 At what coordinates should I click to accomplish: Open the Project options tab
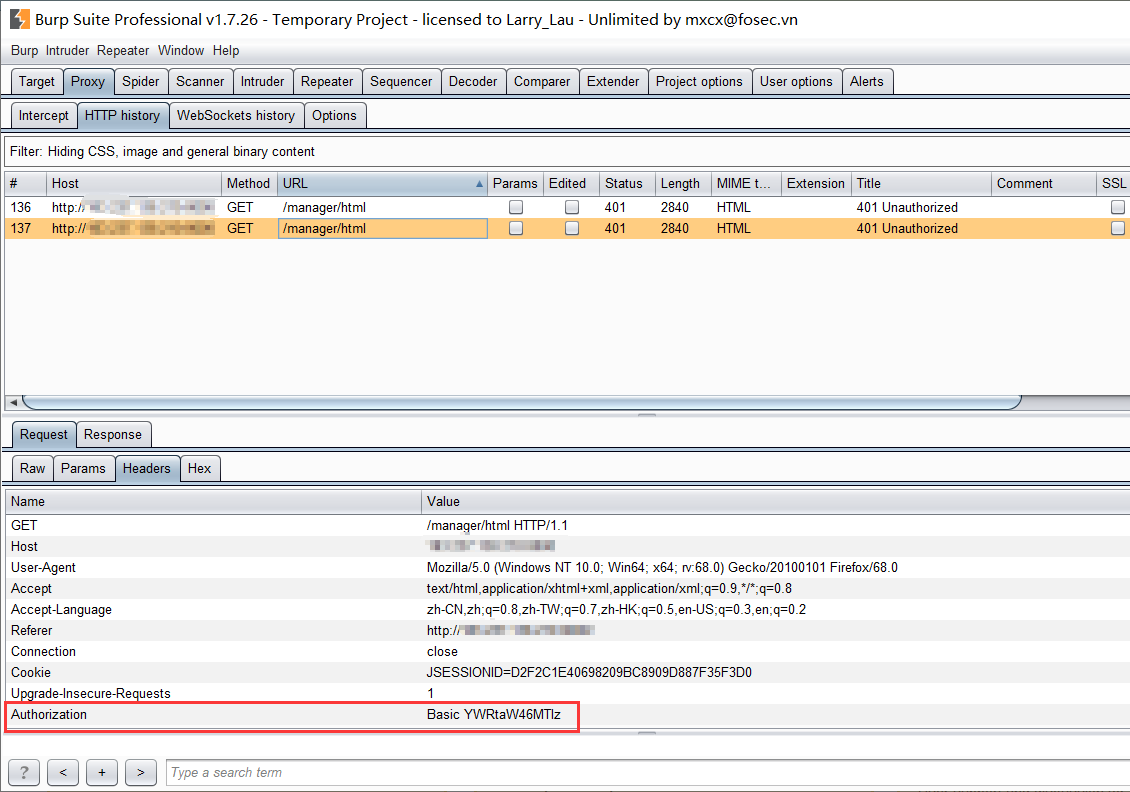pos(699,81)
